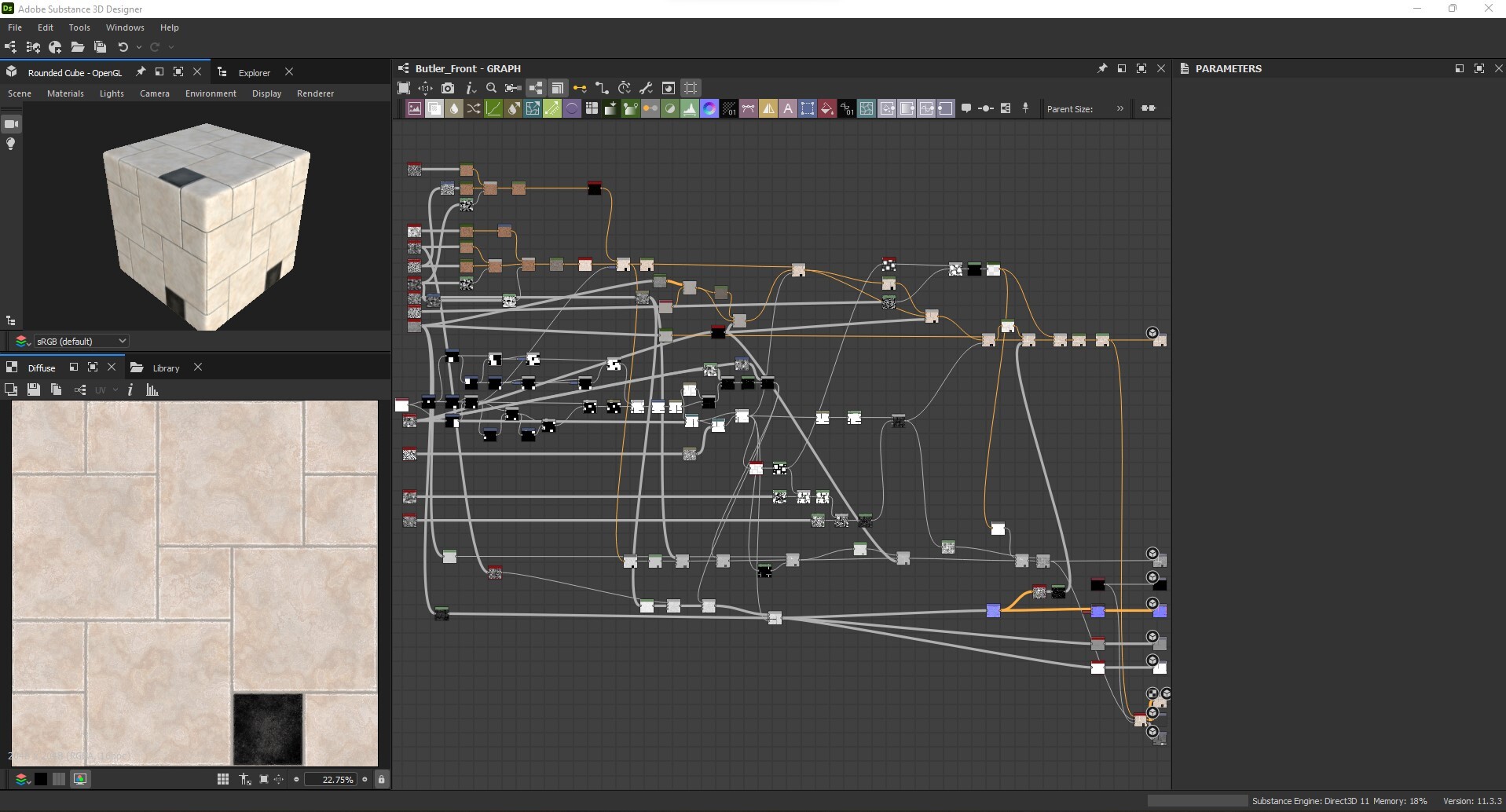Click the Environment menu in 3D view
Viewport: 1506px width, 812px height.
coord(211,93)
